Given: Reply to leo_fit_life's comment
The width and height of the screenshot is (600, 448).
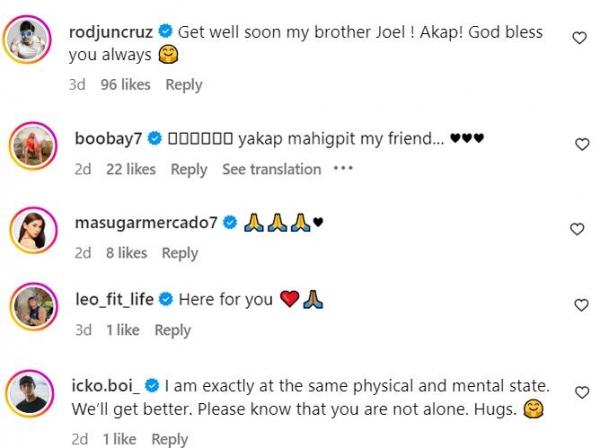Looking at the screenshot, I should point(173,330).
